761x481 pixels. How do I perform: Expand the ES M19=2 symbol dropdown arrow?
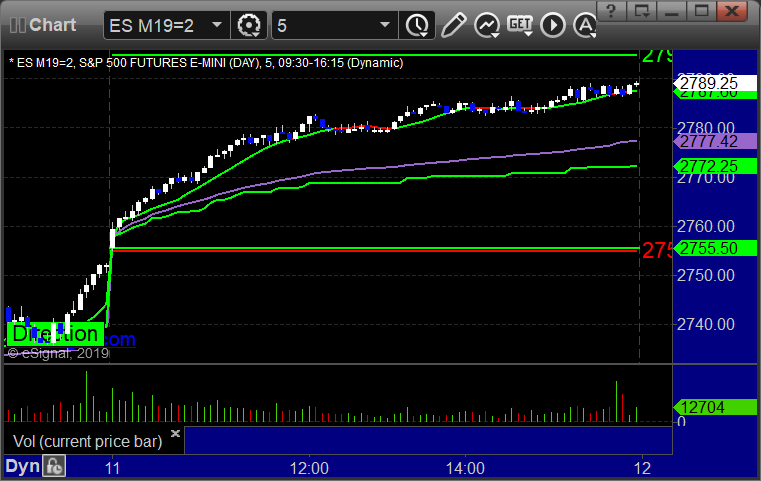[x=217, y=25]
